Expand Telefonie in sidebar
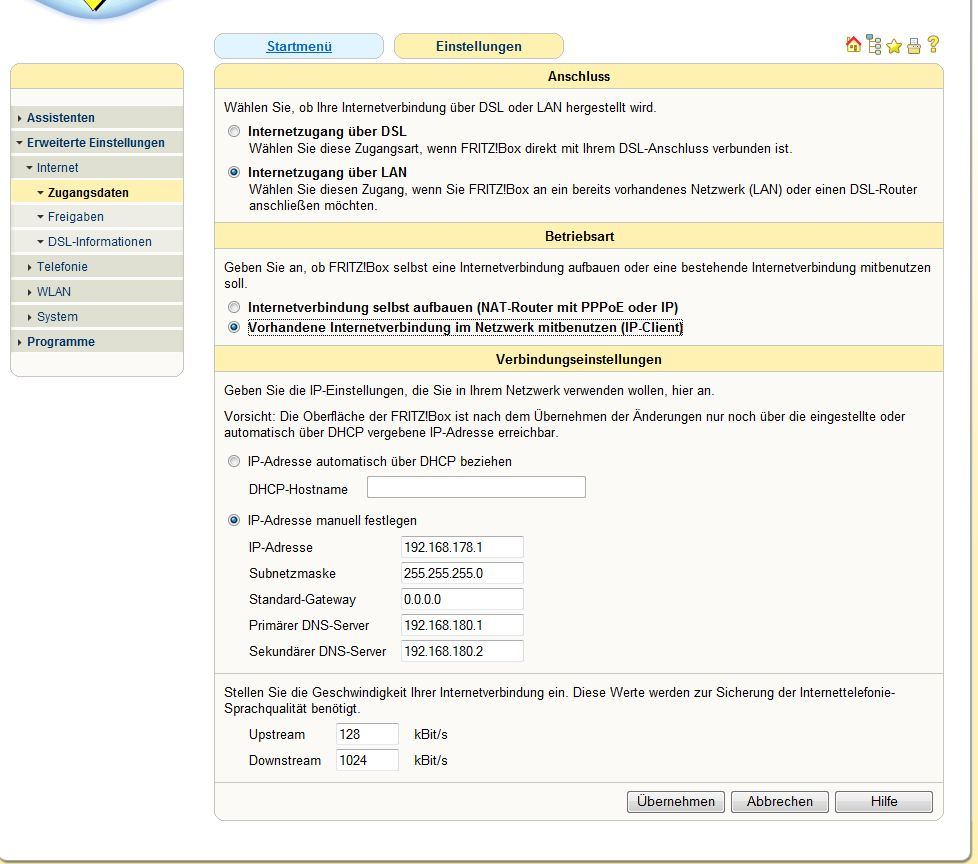 pos(97,266)
